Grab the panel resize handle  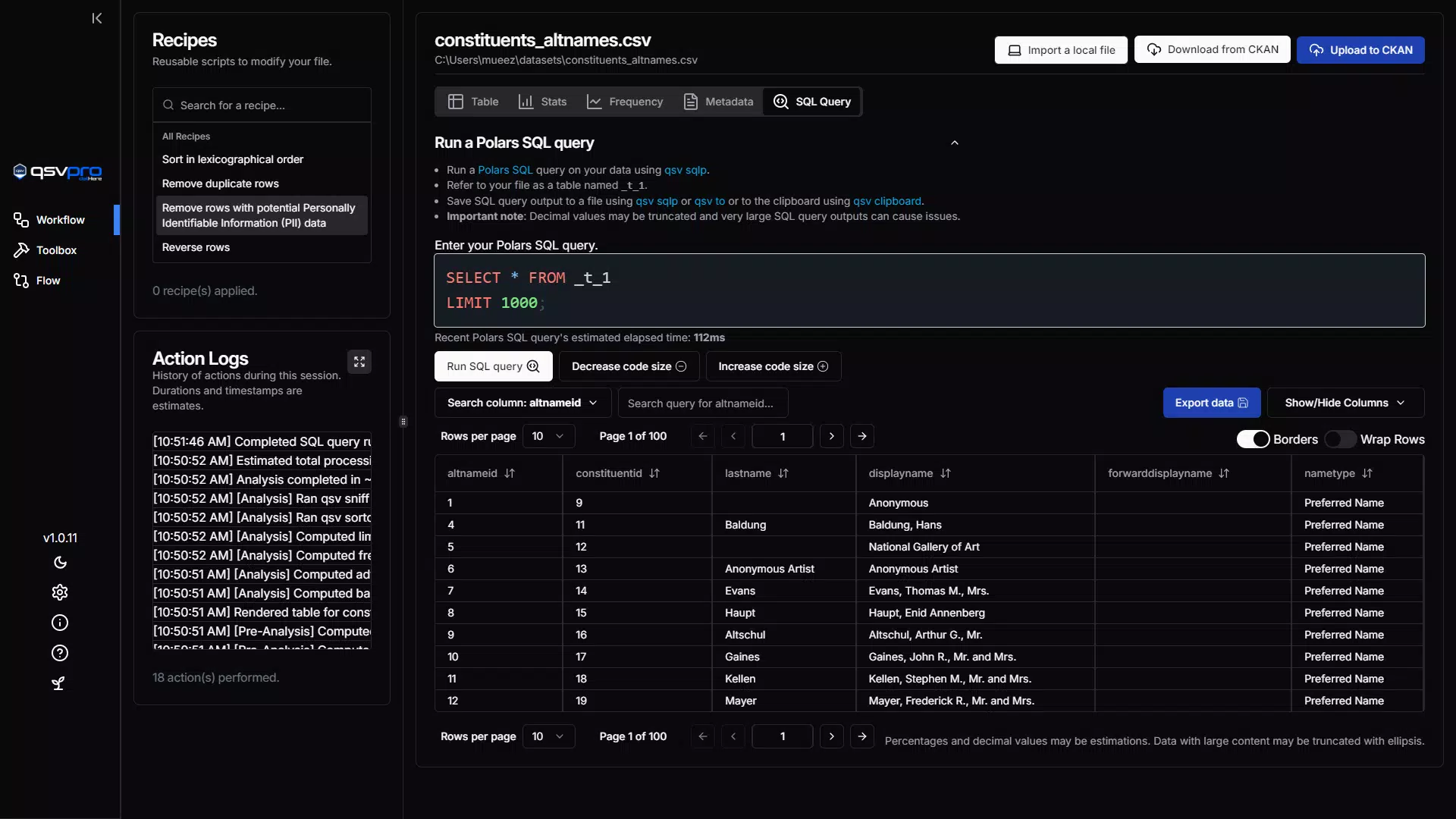click(403, 422)
